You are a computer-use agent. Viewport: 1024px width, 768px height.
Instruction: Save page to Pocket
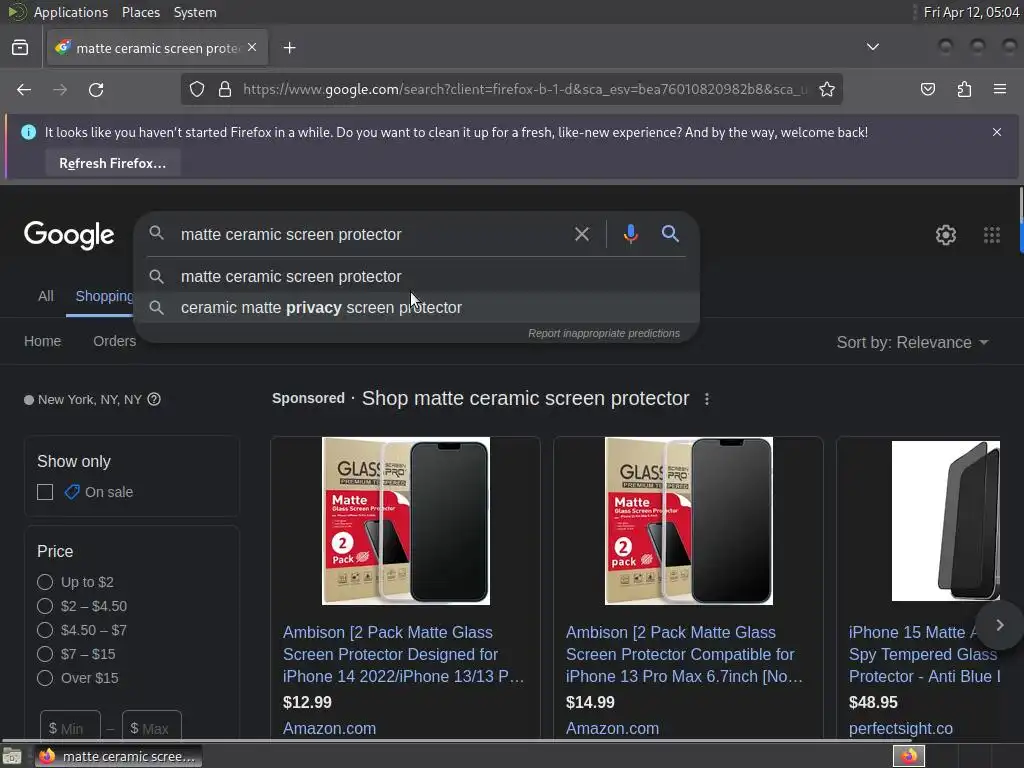pos(927,89)
